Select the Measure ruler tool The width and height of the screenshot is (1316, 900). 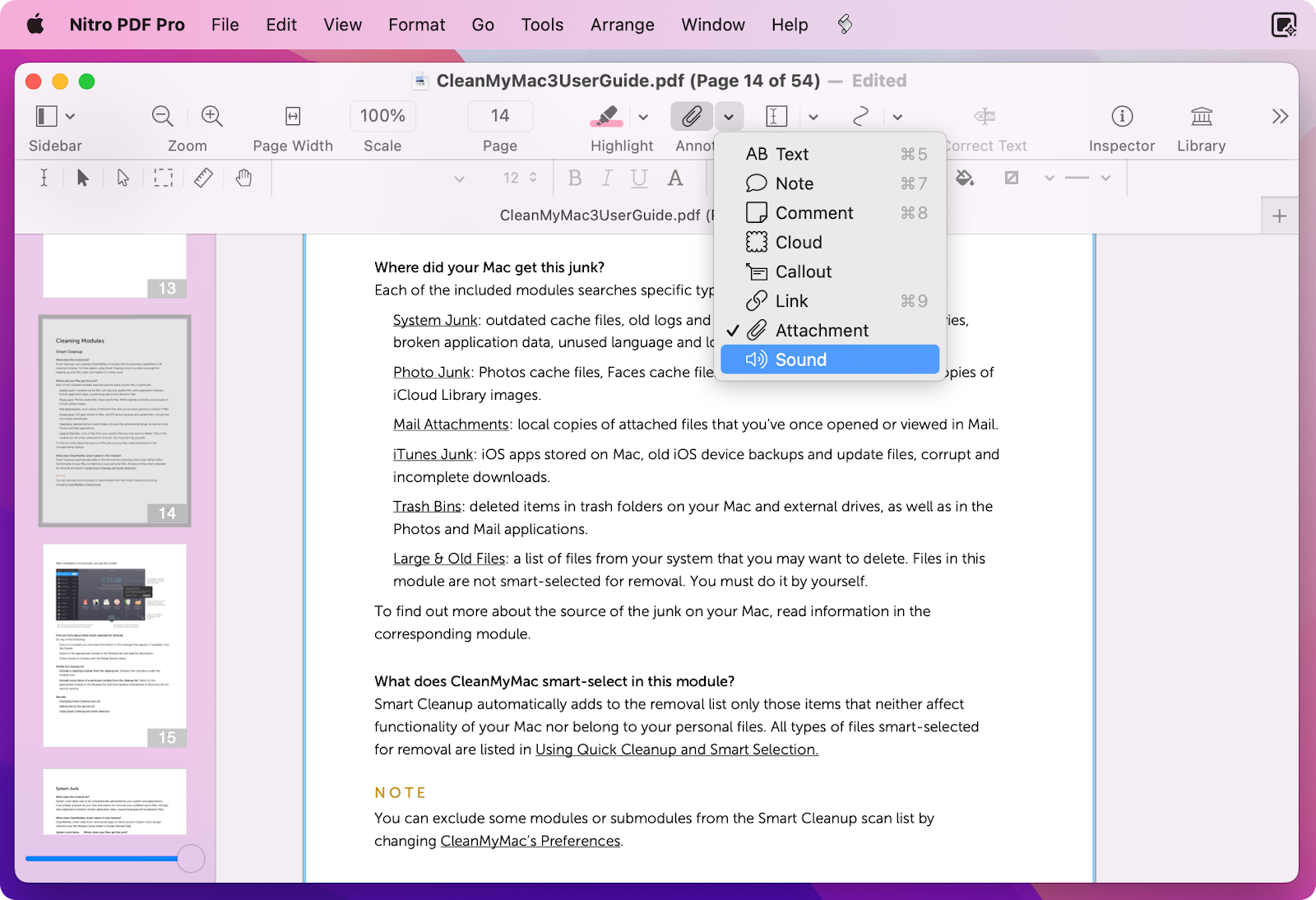coord(203,177)
